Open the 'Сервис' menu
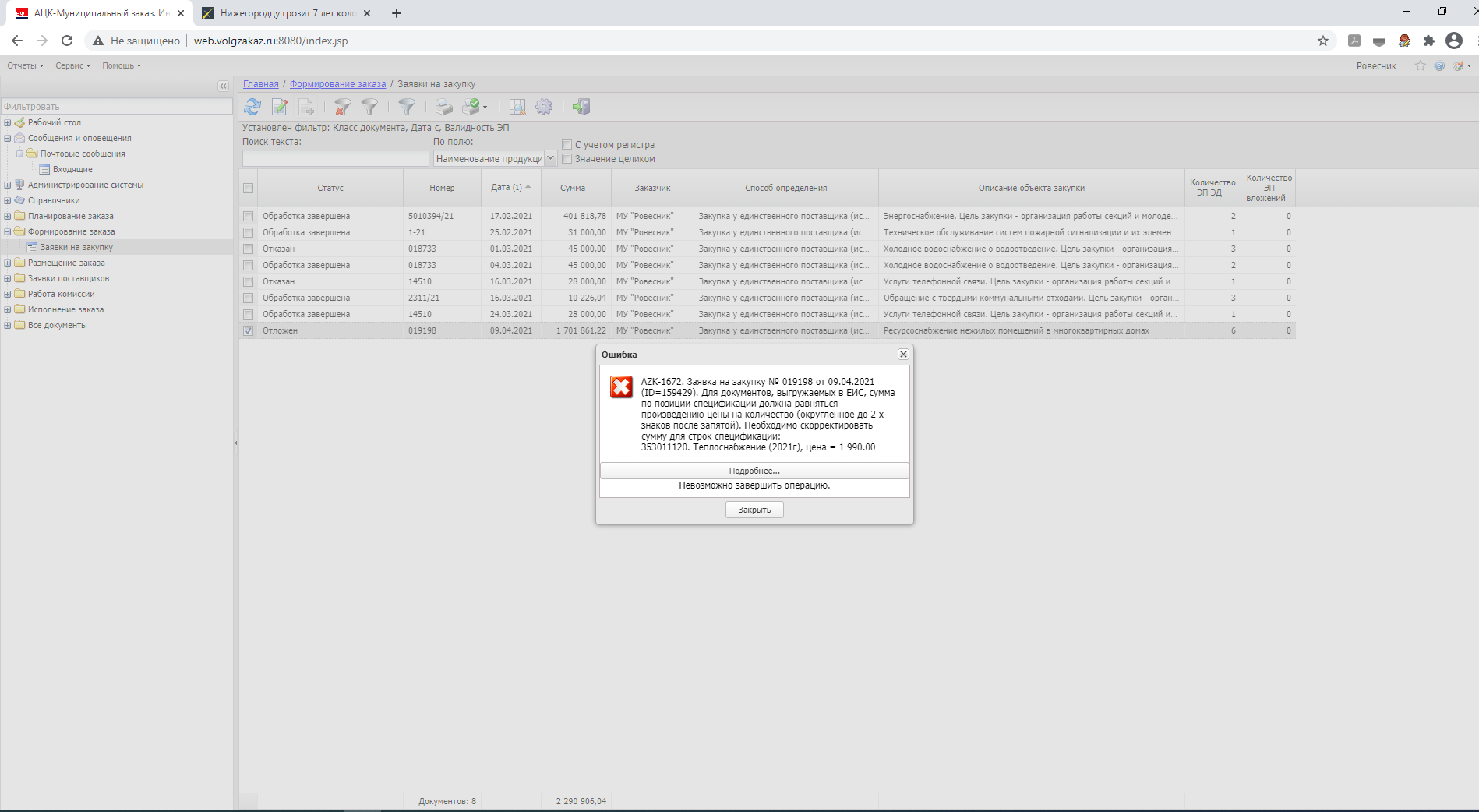This screenshot has height=812, width=1479. [72, 65]
